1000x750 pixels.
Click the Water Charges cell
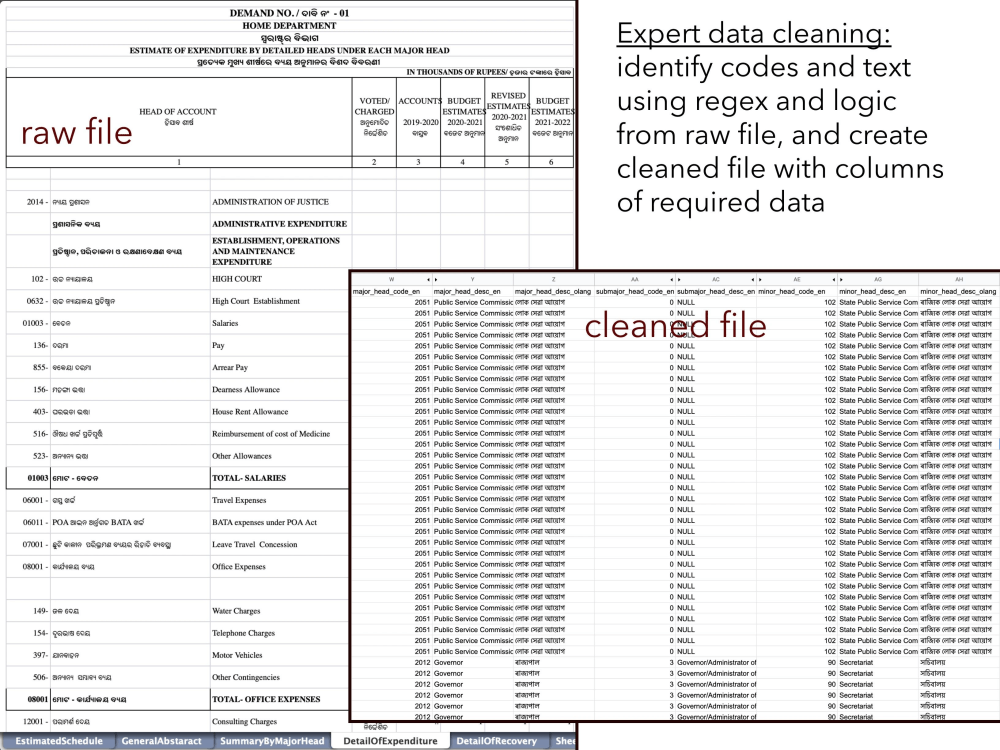281,611
